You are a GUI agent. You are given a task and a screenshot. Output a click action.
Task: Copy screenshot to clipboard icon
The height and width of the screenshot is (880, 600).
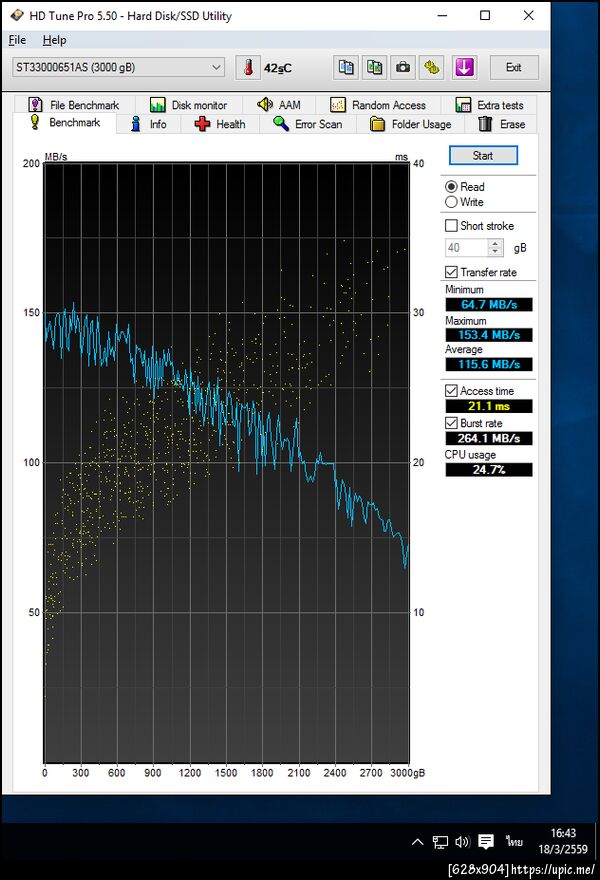374,67
